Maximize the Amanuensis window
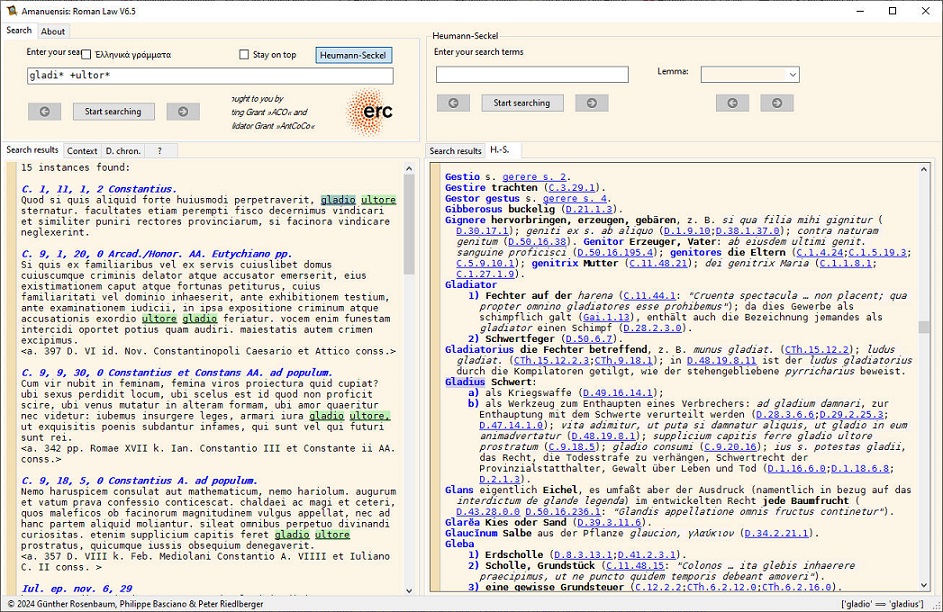Image resolution: width=943 pixels, height=612 pixels. point(892,11)
